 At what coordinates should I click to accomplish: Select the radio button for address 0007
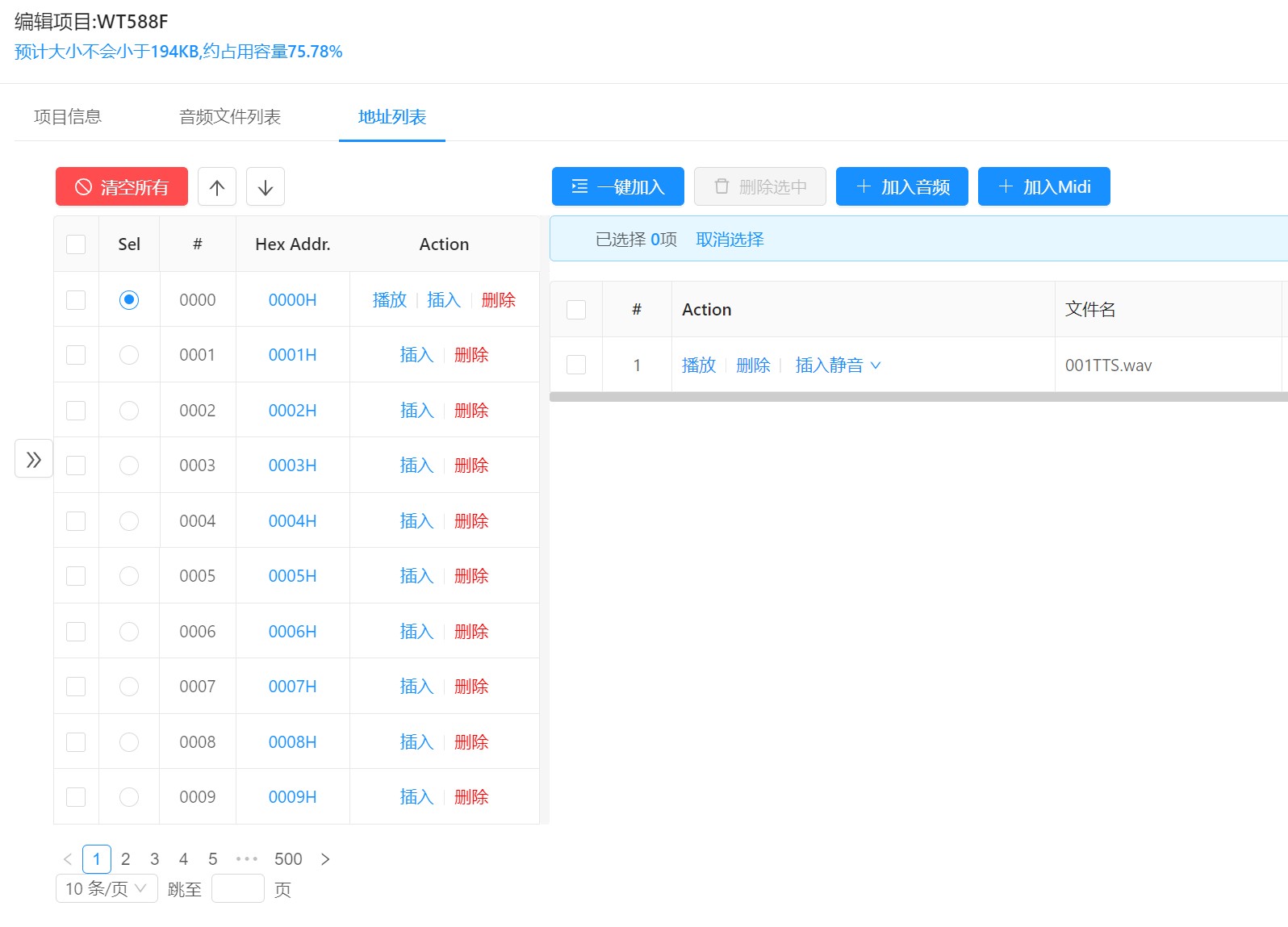[x=129, y=687]
